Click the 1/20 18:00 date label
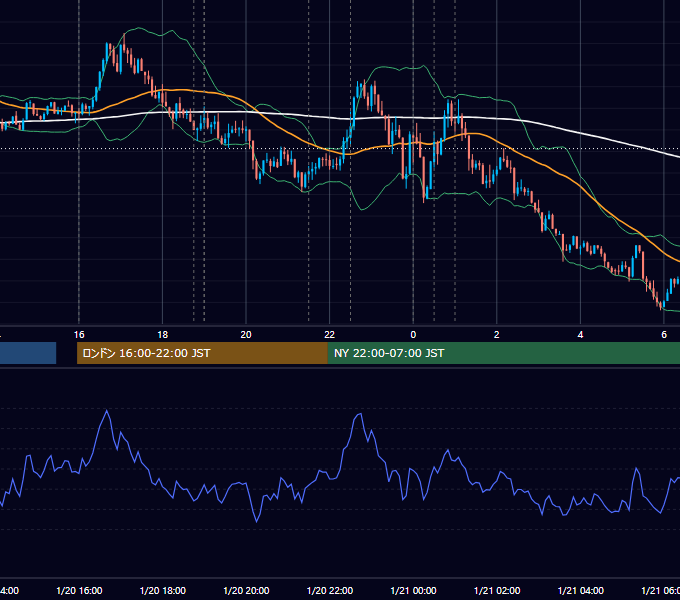680x600 pixels. (x=163, y=590)
